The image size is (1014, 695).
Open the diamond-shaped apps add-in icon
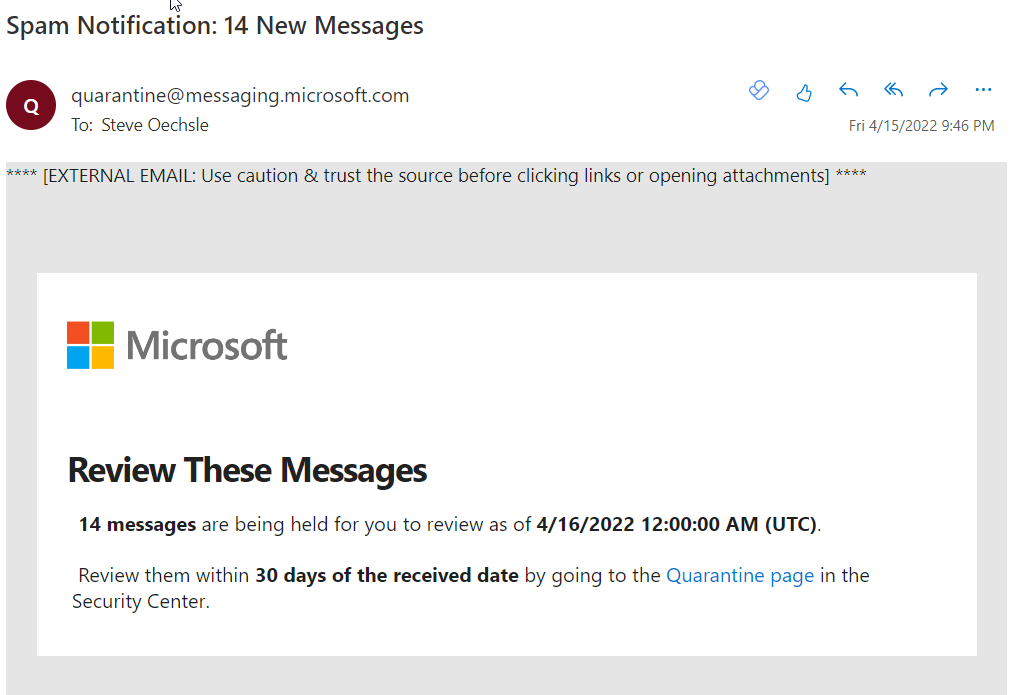click(x=759, y=90)
